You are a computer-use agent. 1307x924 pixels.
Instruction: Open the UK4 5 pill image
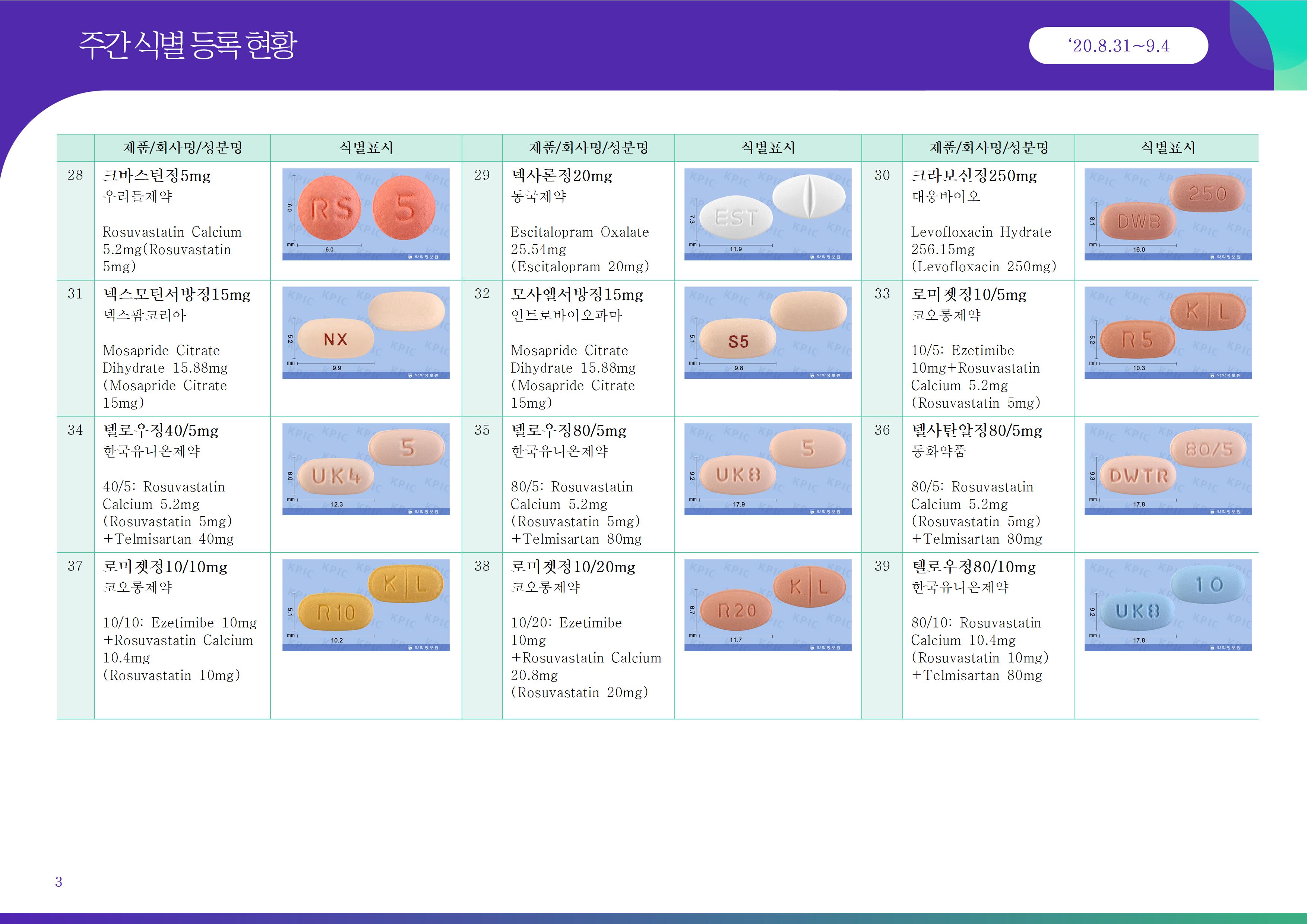pos(365,469)
